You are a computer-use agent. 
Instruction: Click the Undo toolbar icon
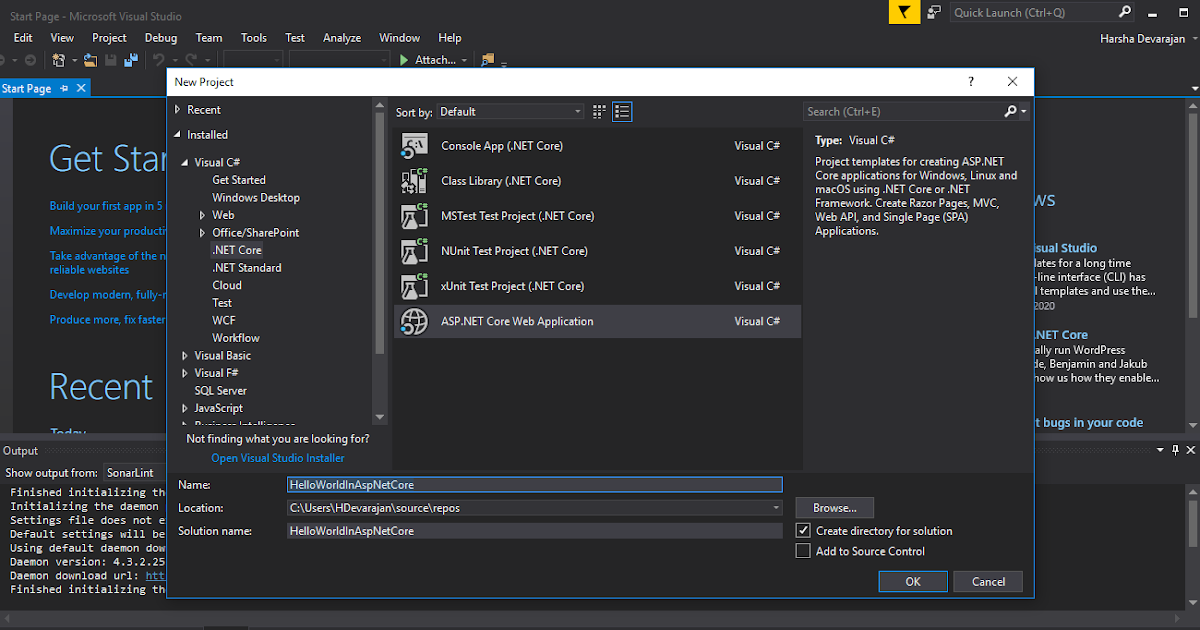tap(160, 60)
